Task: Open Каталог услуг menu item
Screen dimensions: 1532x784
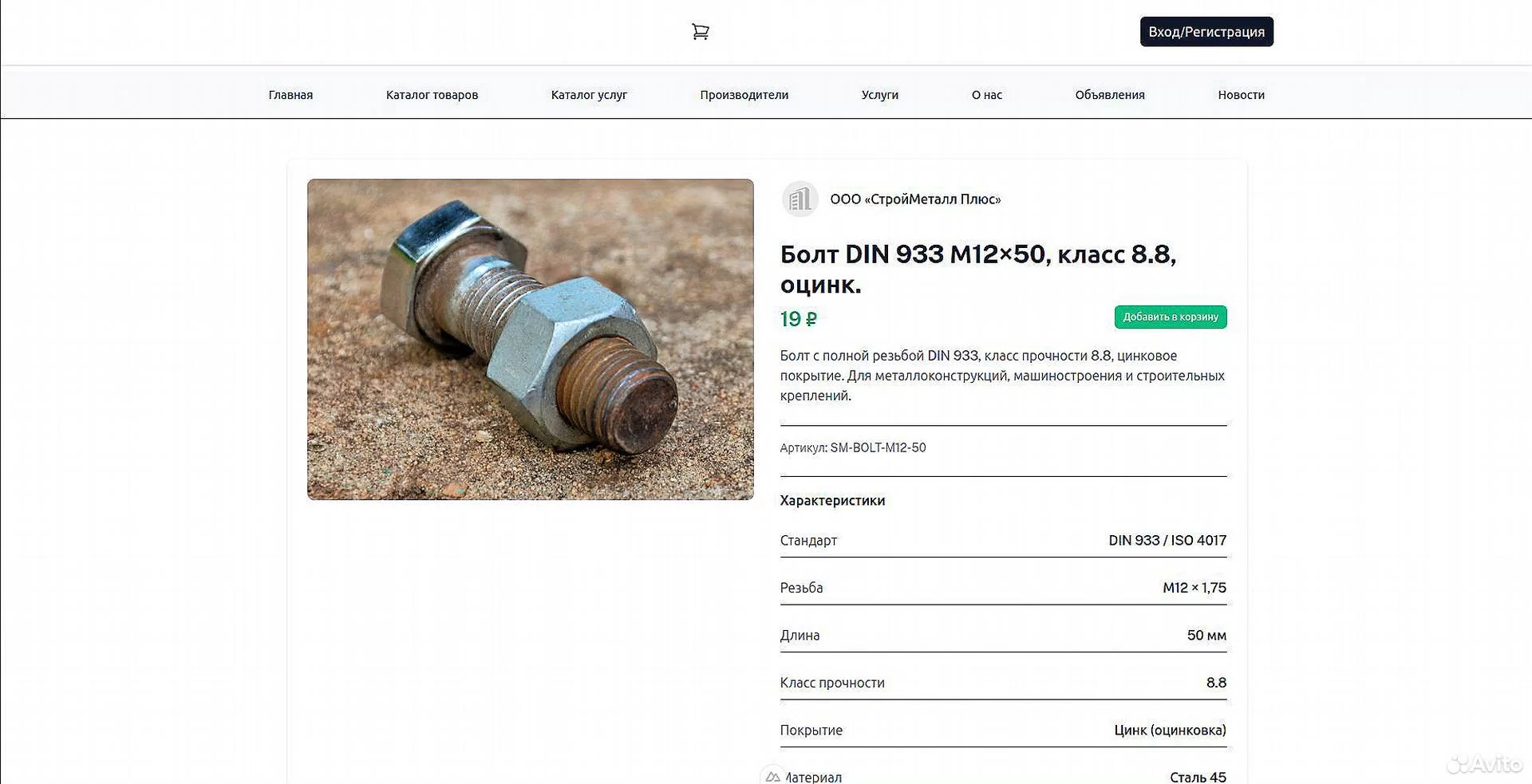Action: pos(589,95)
